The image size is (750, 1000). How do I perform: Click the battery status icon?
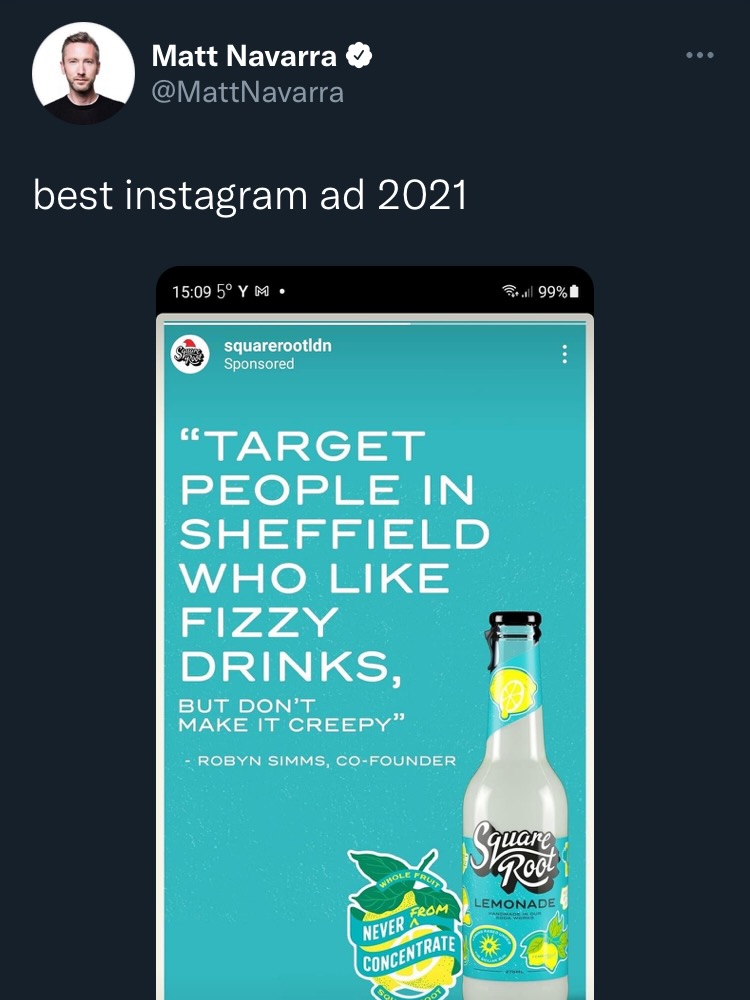[574, 291]
